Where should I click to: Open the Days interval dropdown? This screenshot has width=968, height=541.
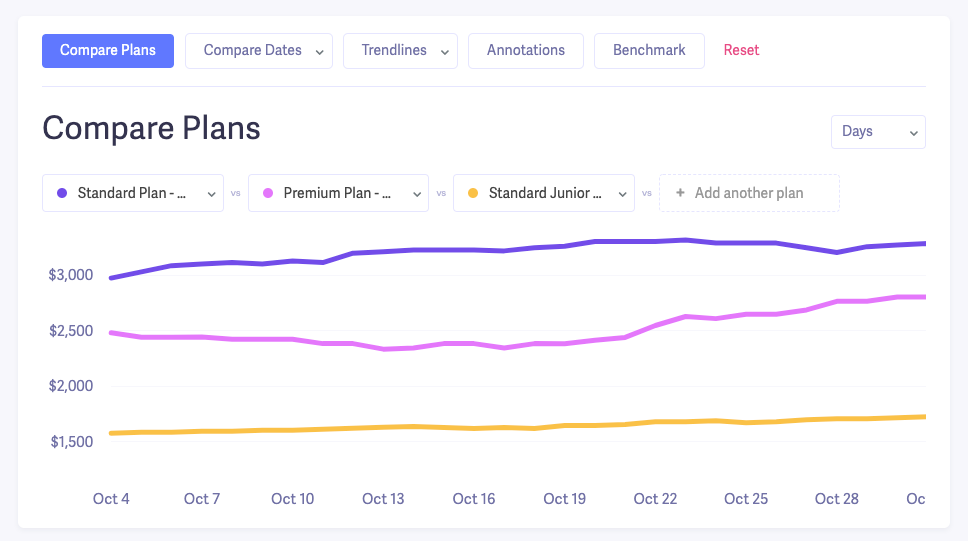877,132
